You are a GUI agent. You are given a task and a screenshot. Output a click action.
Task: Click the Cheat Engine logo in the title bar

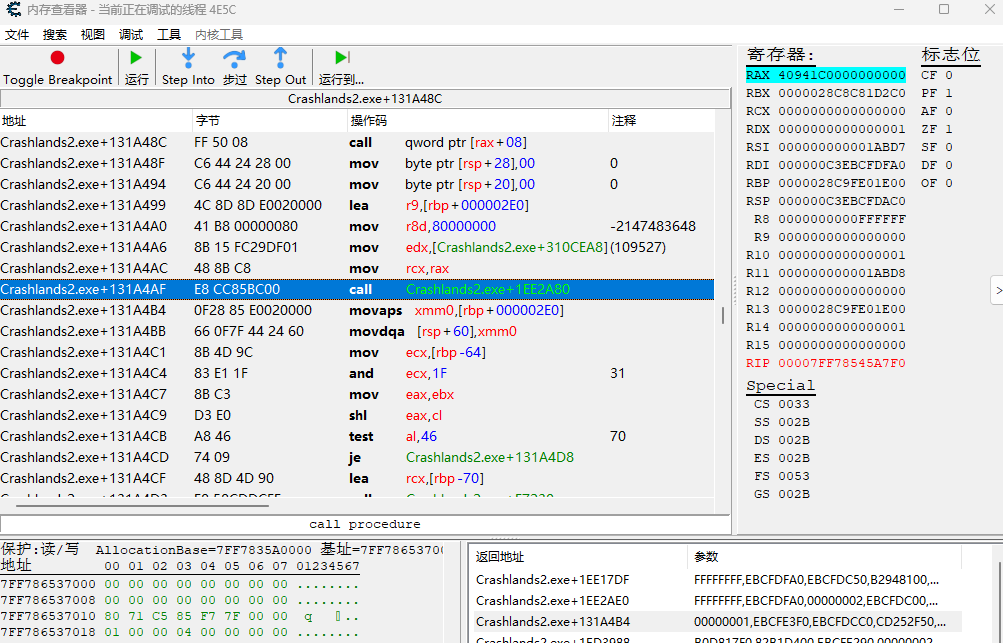tap(13, 10)
